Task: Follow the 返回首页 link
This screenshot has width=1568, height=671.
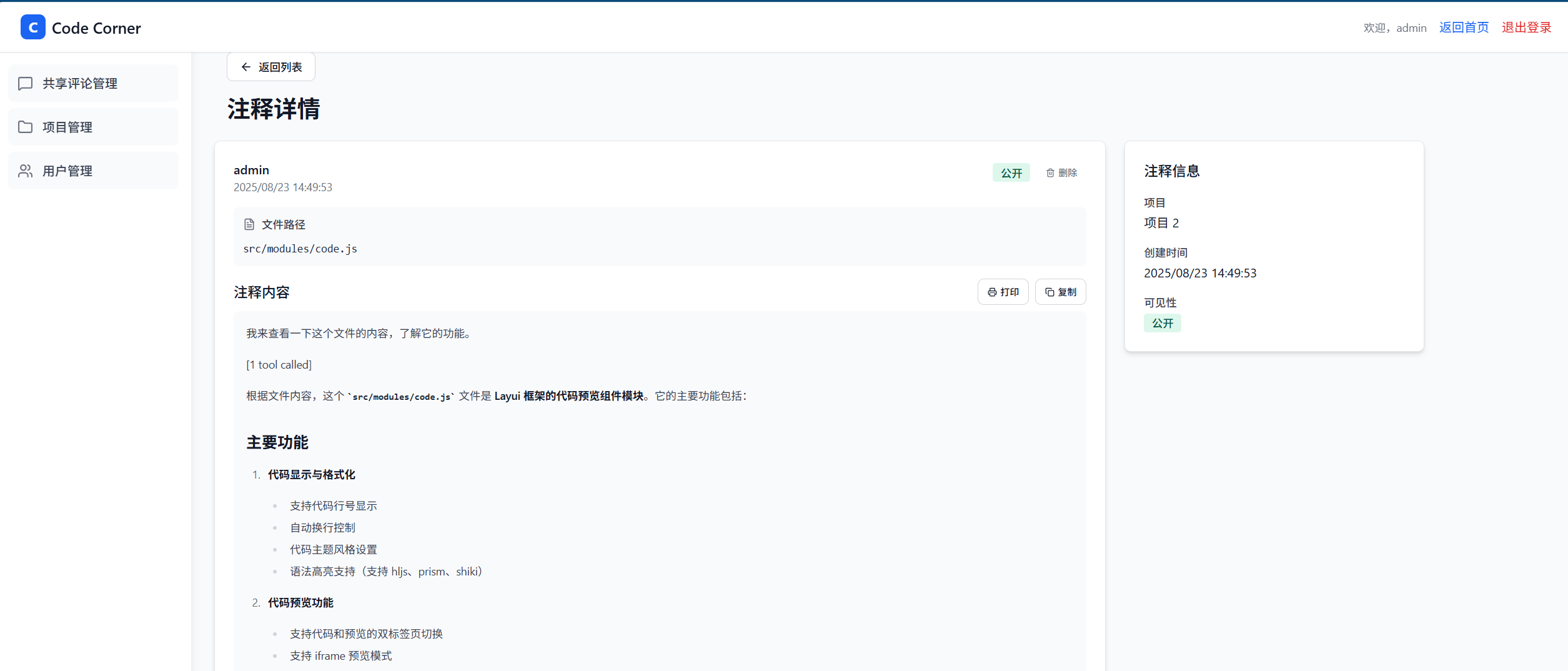Action: [x=1464, y=27]
